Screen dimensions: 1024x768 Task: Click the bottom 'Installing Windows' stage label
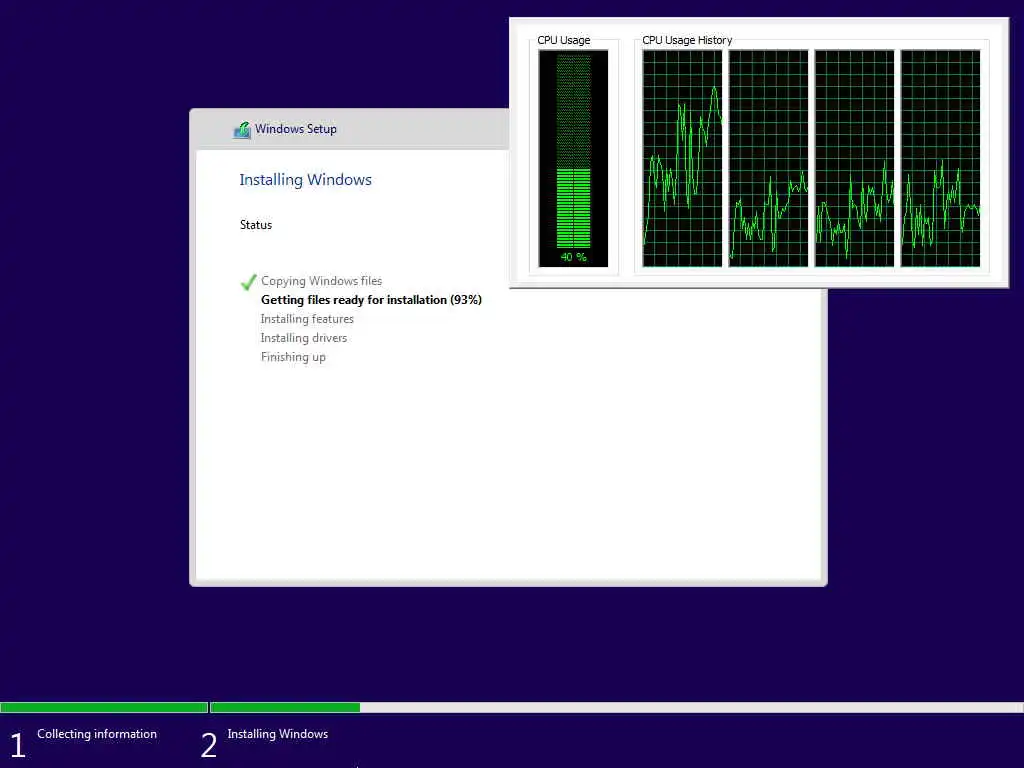tap(278, 734)
